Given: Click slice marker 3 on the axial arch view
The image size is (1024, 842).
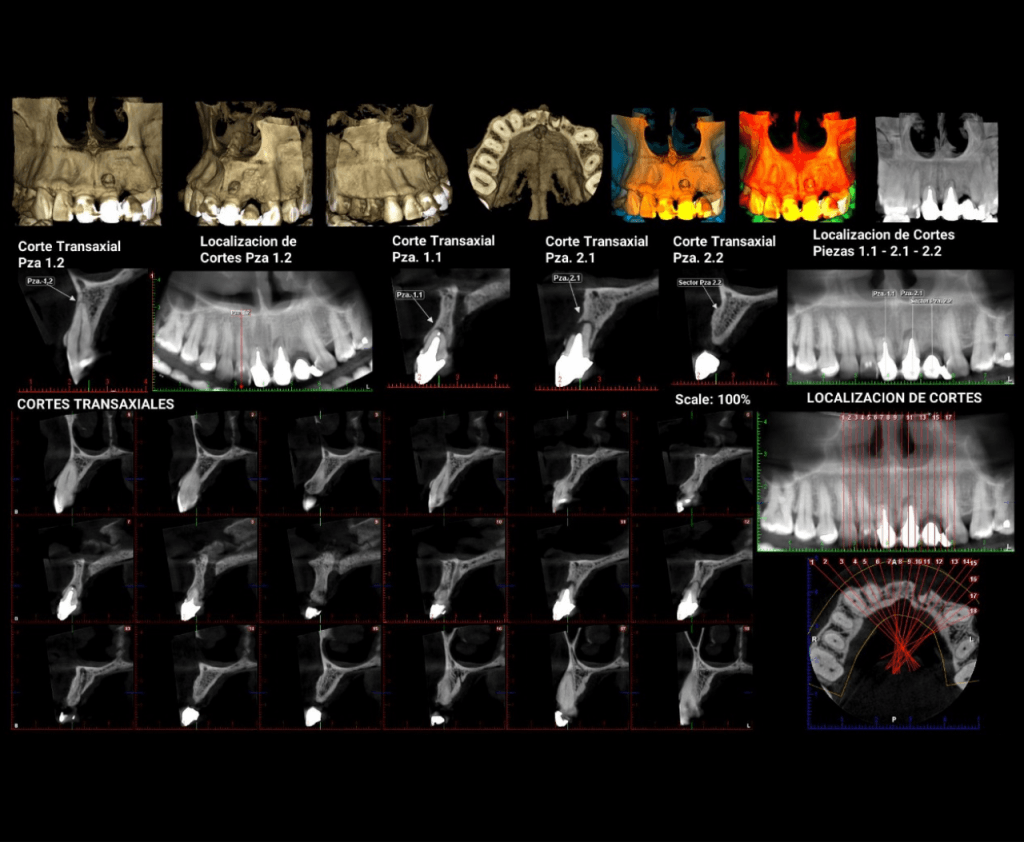Looking at the screenshot, I should tap(841, 561).
